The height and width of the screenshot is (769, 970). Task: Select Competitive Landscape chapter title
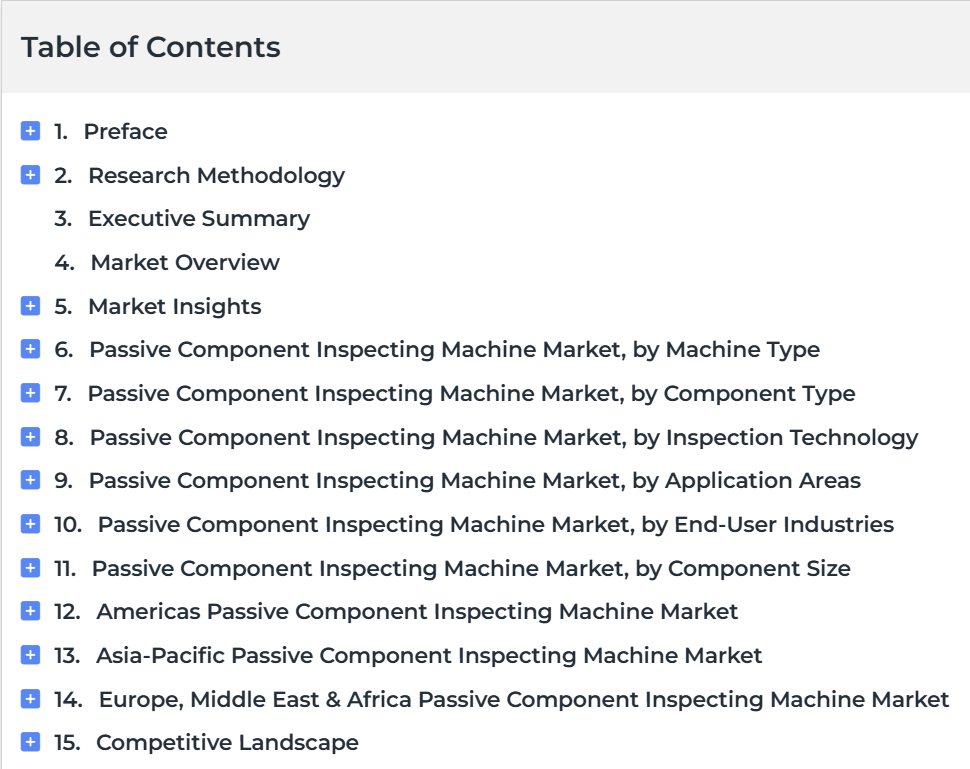pyautogui.click(x=227, y=742)
